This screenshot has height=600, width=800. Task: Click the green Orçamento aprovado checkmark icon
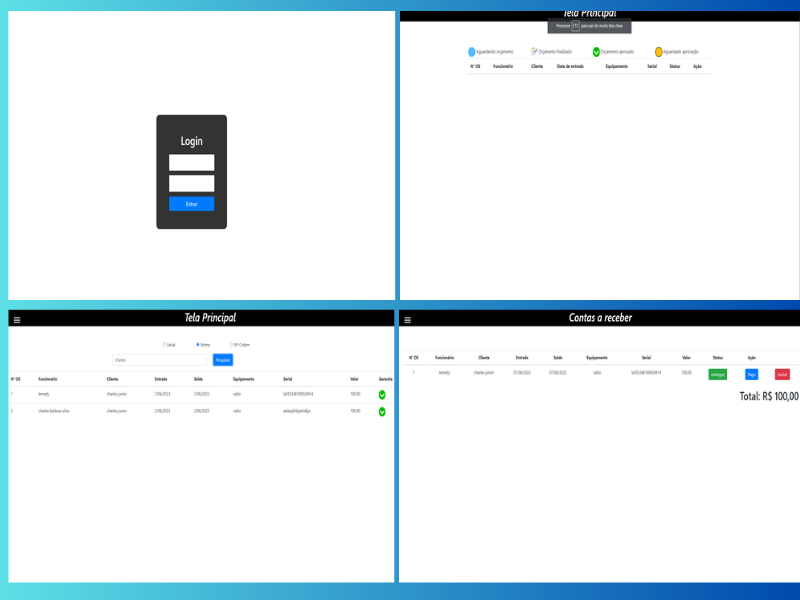(596, 52)
